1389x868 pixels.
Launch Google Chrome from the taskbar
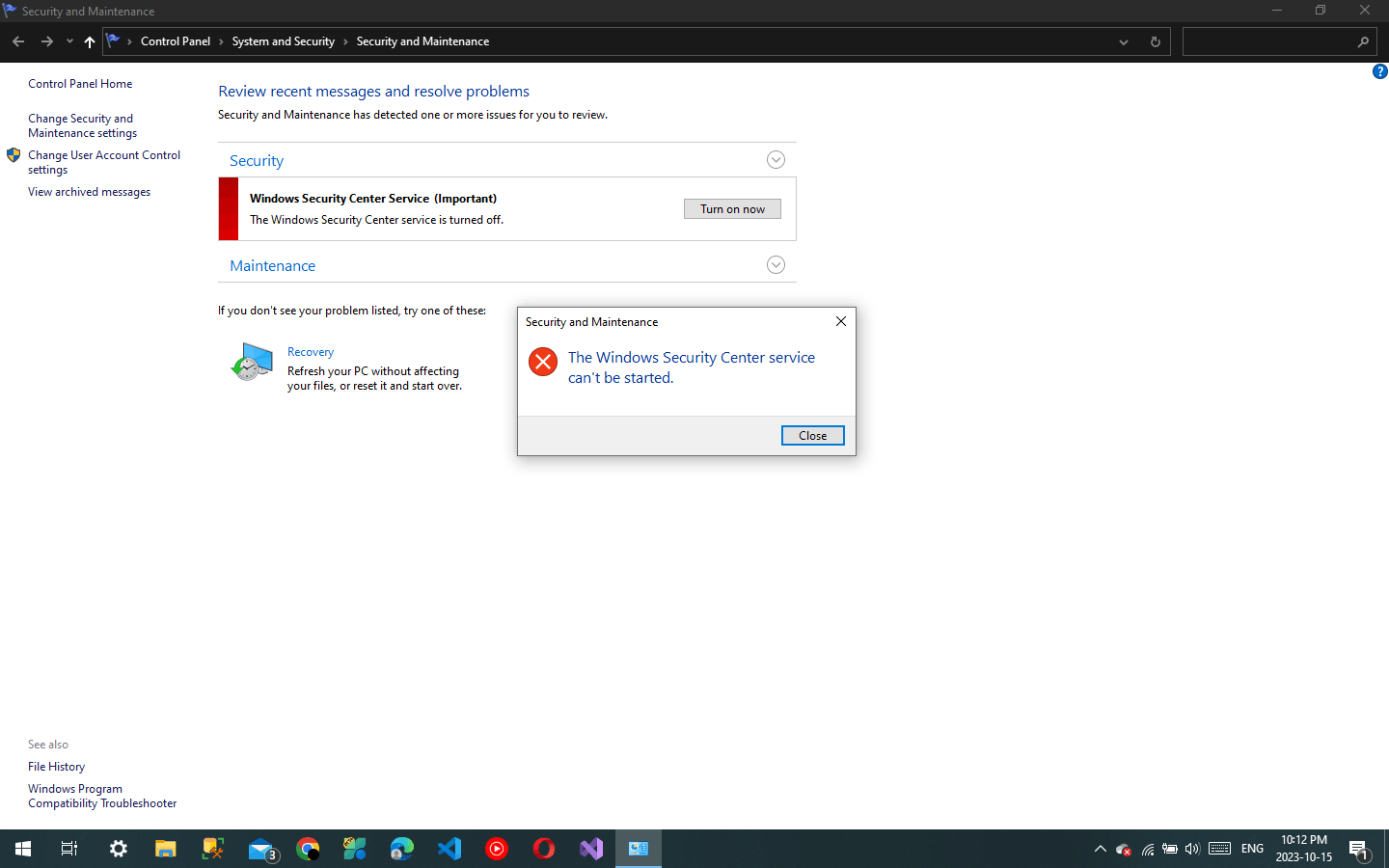tap(308, 849)
